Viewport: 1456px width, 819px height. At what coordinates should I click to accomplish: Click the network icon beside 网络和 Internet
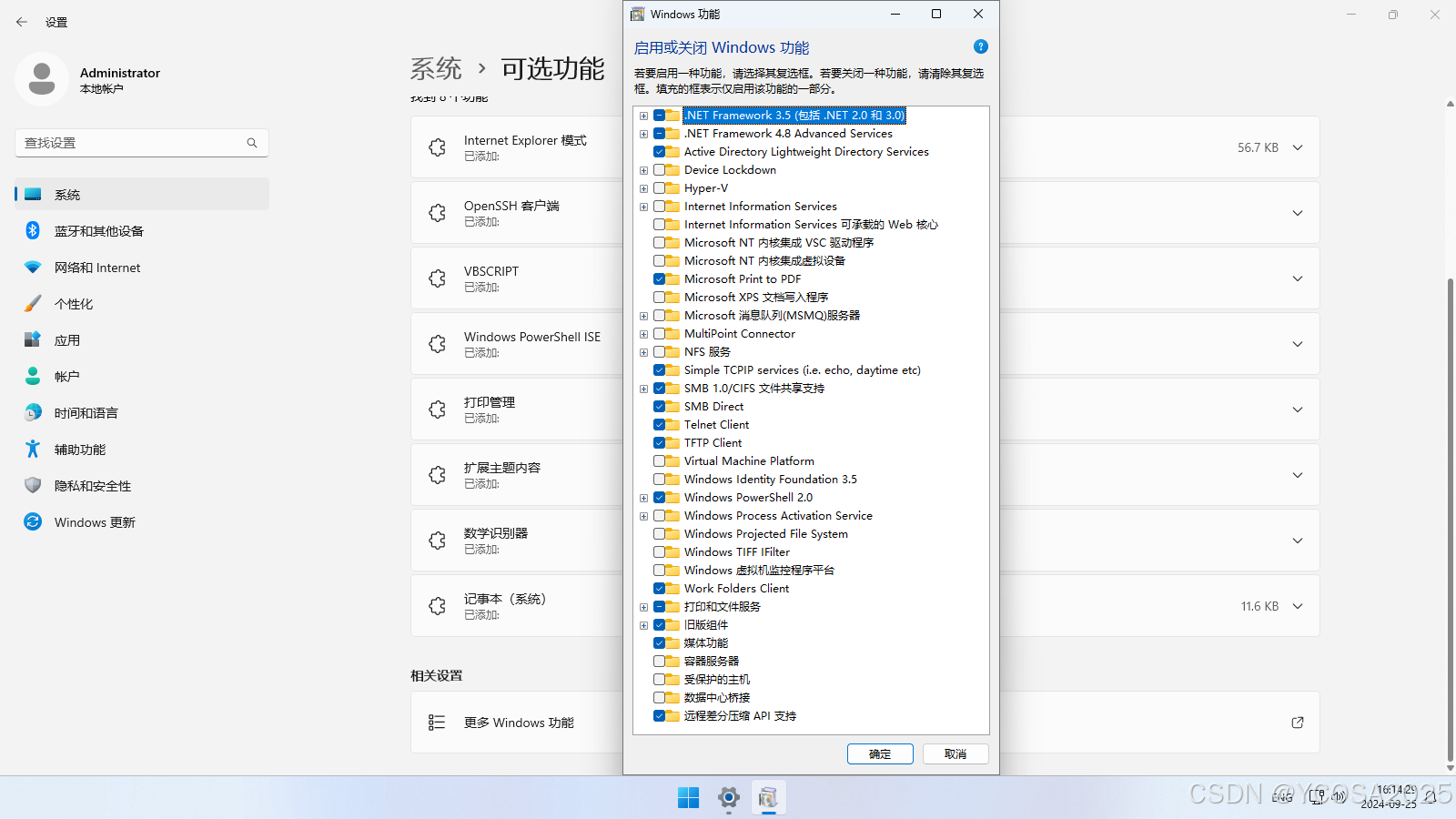click(x=33, y=268)
